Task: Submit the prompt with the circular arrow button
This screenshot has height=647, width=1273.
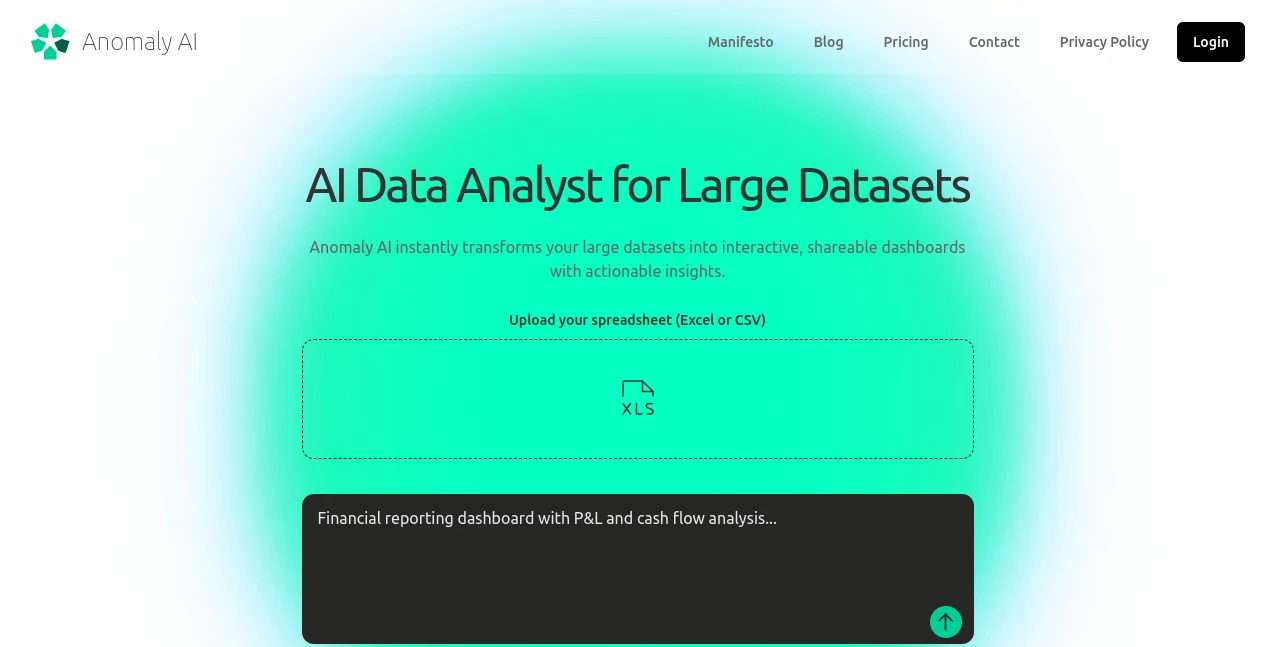Action: pyautogui.click(x=945, y=621)
